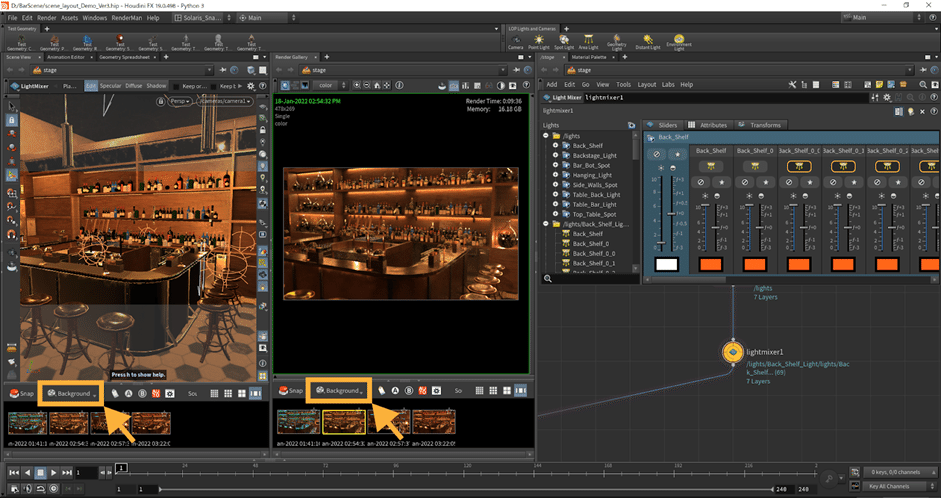Collapse the /lights folder in the tree
Image resolution: width=941 pixels, height=498 pixels.
click(546, 135)
